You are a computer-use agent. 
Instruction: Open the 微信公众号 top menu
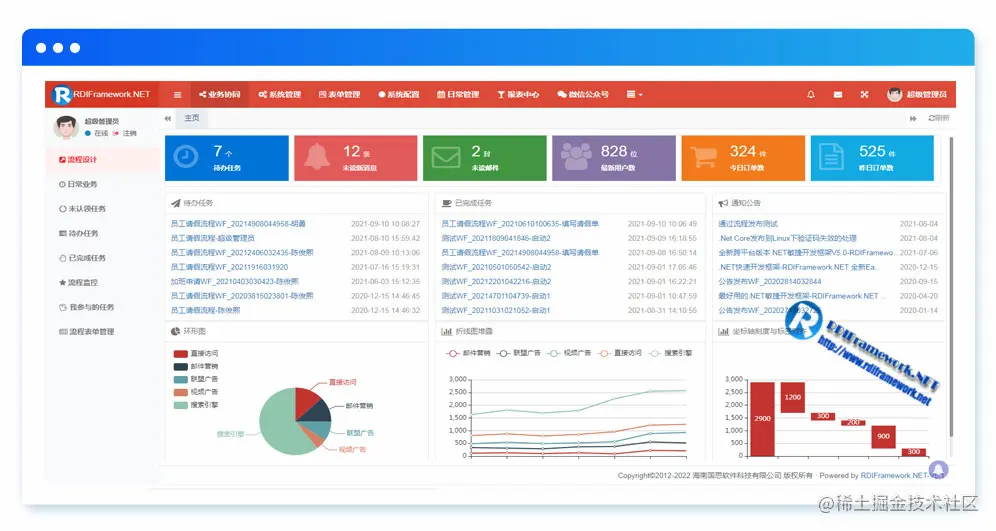(582, 95)
